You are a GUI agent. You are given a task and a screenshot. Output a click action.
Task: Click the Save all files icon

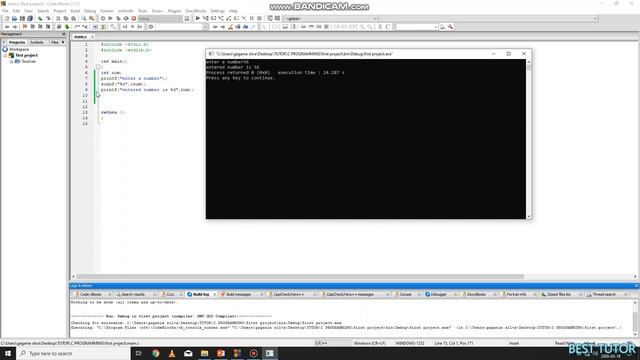click(x=30, y=18)
